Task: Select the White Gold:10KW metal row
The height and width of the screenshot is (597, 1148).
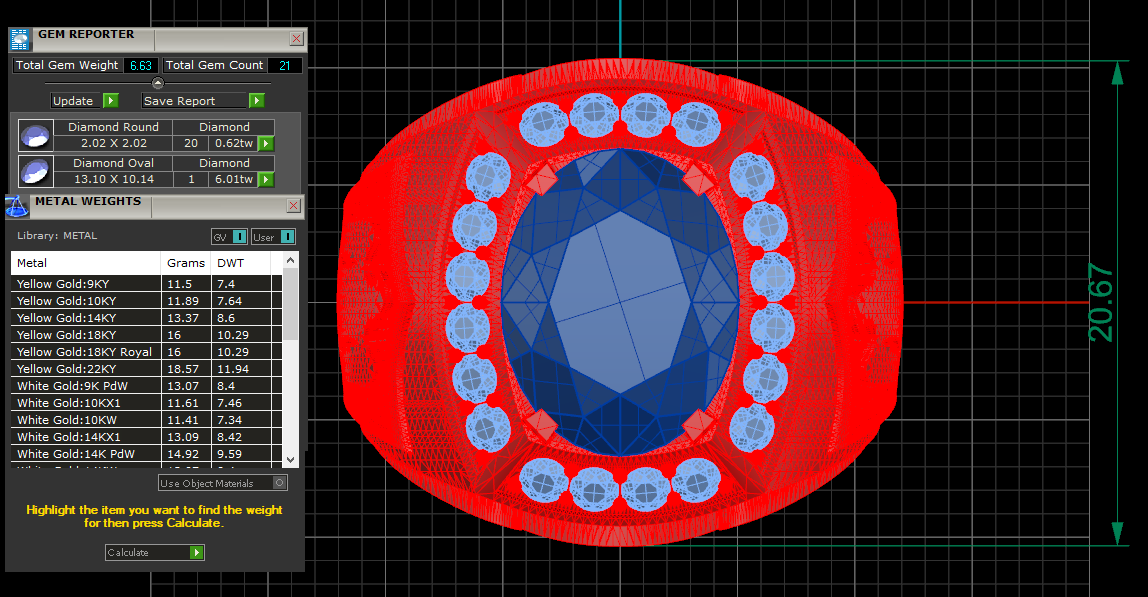Action: point(86,420)
